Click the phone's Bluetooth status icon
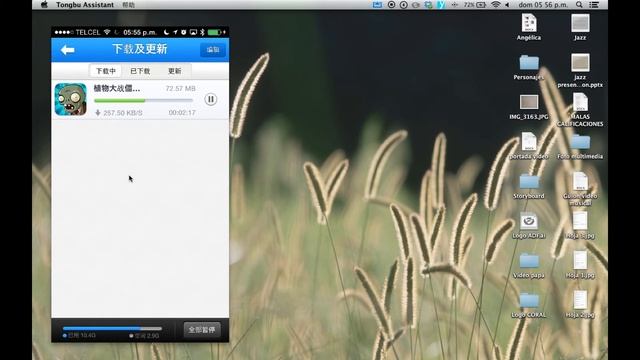Image resolution: width=640 pixels, height=360 pixels. (x=202, y=32)
